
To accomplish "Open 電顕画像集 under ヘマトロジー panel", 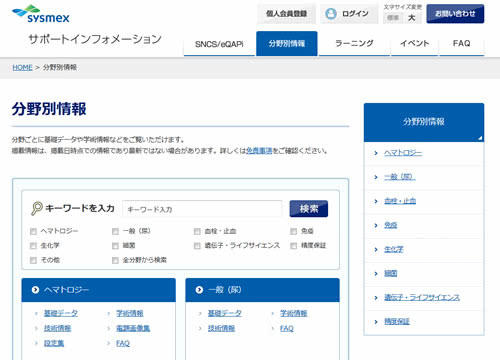I will point(133,328).
